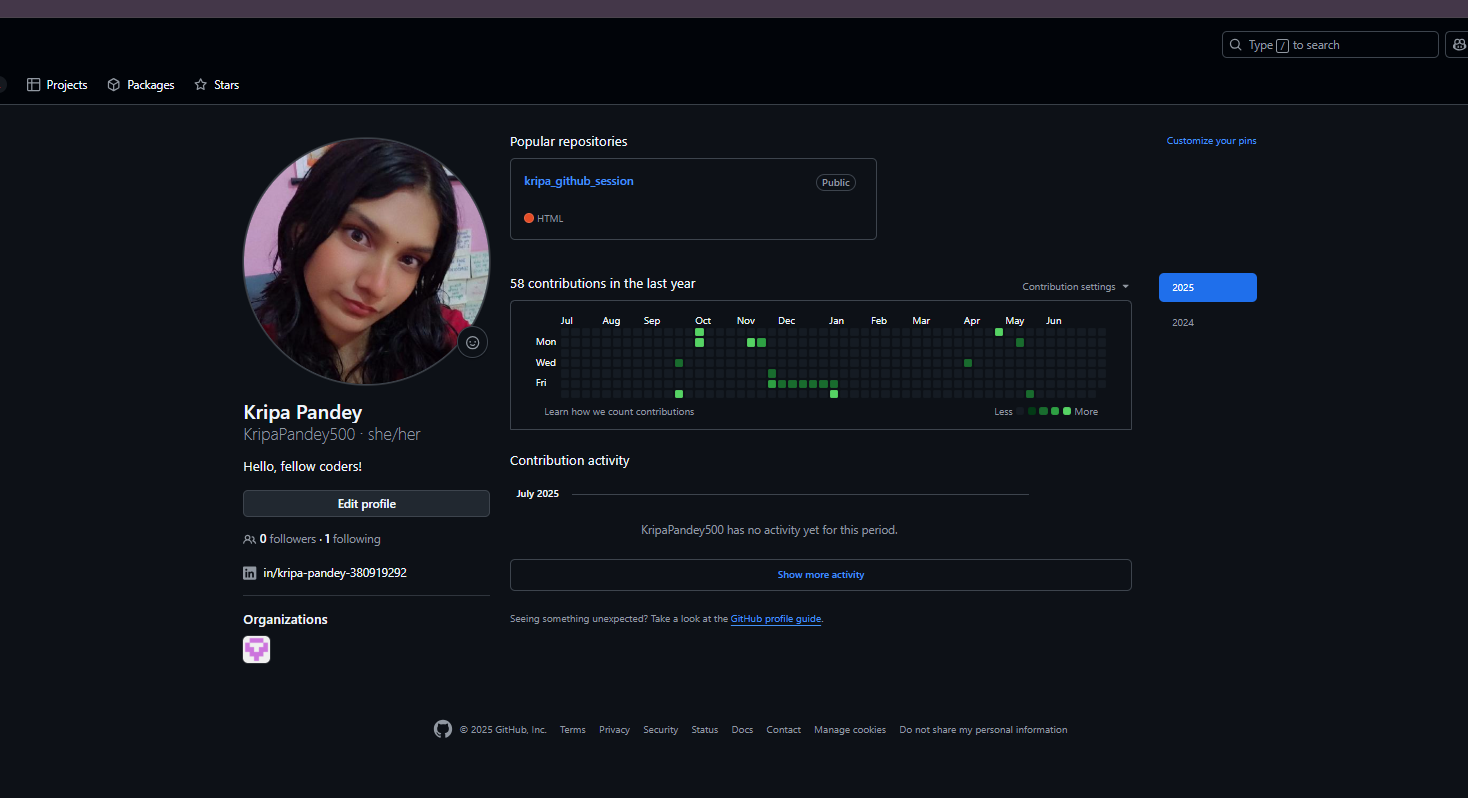Open the GitHub profile guide link
Screen dimensions: 1468x798
[x=775, y=618]
